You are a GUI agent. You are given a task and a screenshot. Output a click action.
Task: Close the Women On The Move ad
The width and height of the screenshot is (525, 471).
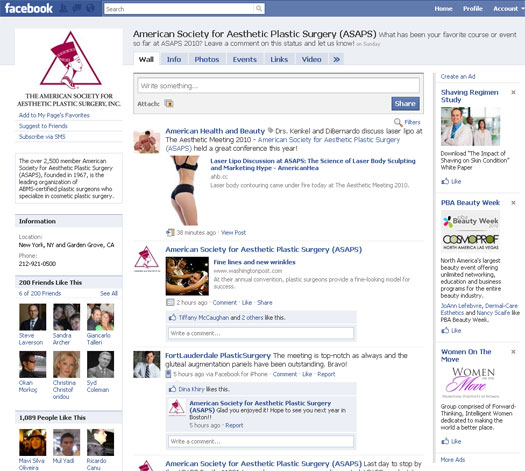point(513,352)
